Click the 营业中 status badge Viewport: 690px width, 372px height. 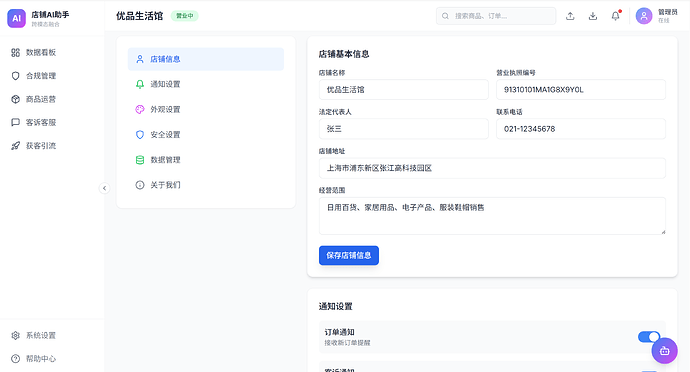[184, 16]
